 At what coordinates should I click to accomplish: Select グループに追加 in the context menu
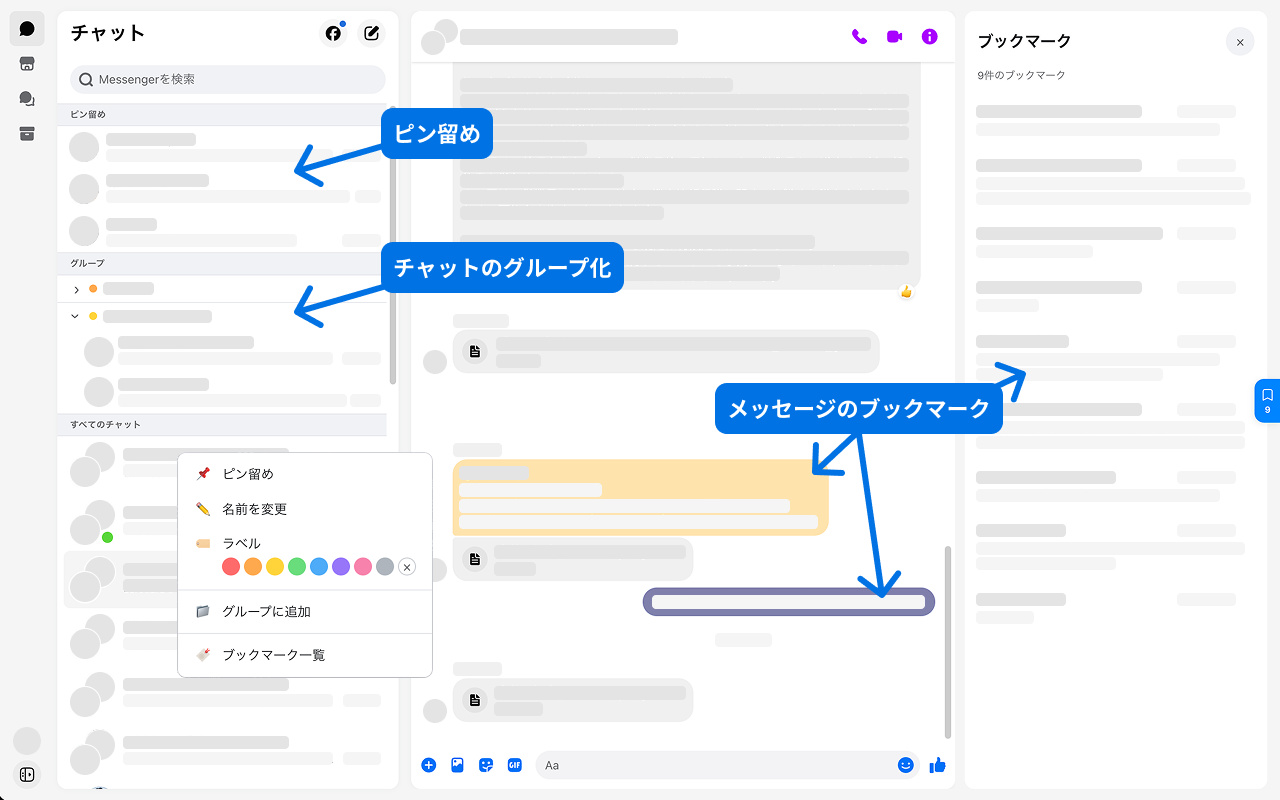305,611
